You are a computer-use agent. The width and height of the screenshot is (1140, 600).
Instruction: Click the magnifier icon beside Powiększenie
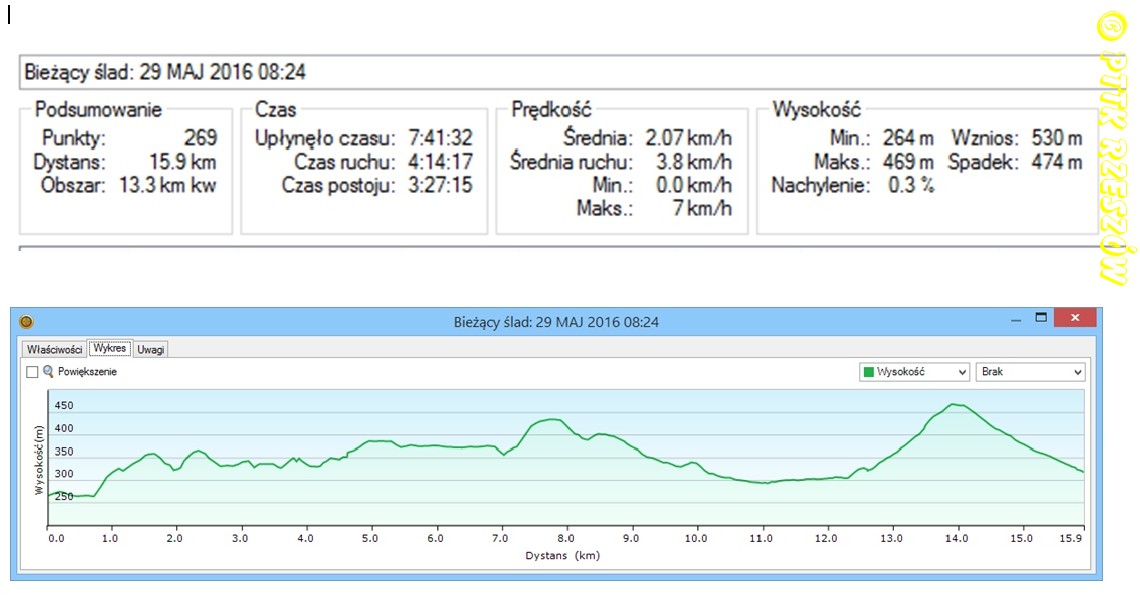(48, 371)
